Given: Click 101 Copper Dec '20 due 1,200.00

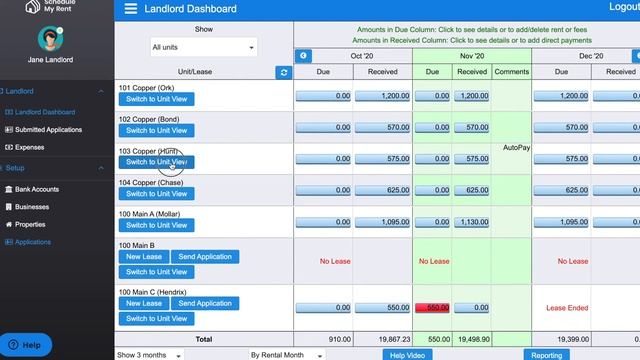Looking at the screenshot, I should click(x=561, y=96).
